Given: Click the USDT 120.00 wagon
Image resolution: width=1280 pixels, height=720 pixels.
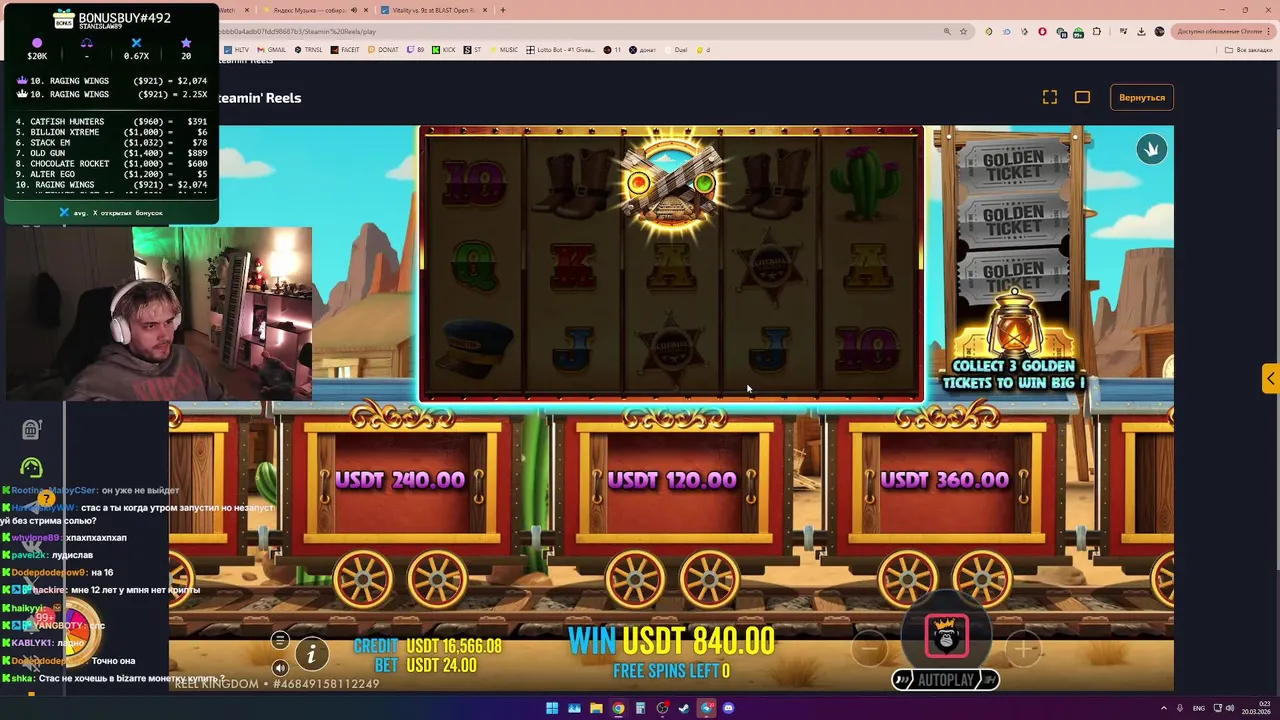Looking at the screenshot, I should pos(672,480).
